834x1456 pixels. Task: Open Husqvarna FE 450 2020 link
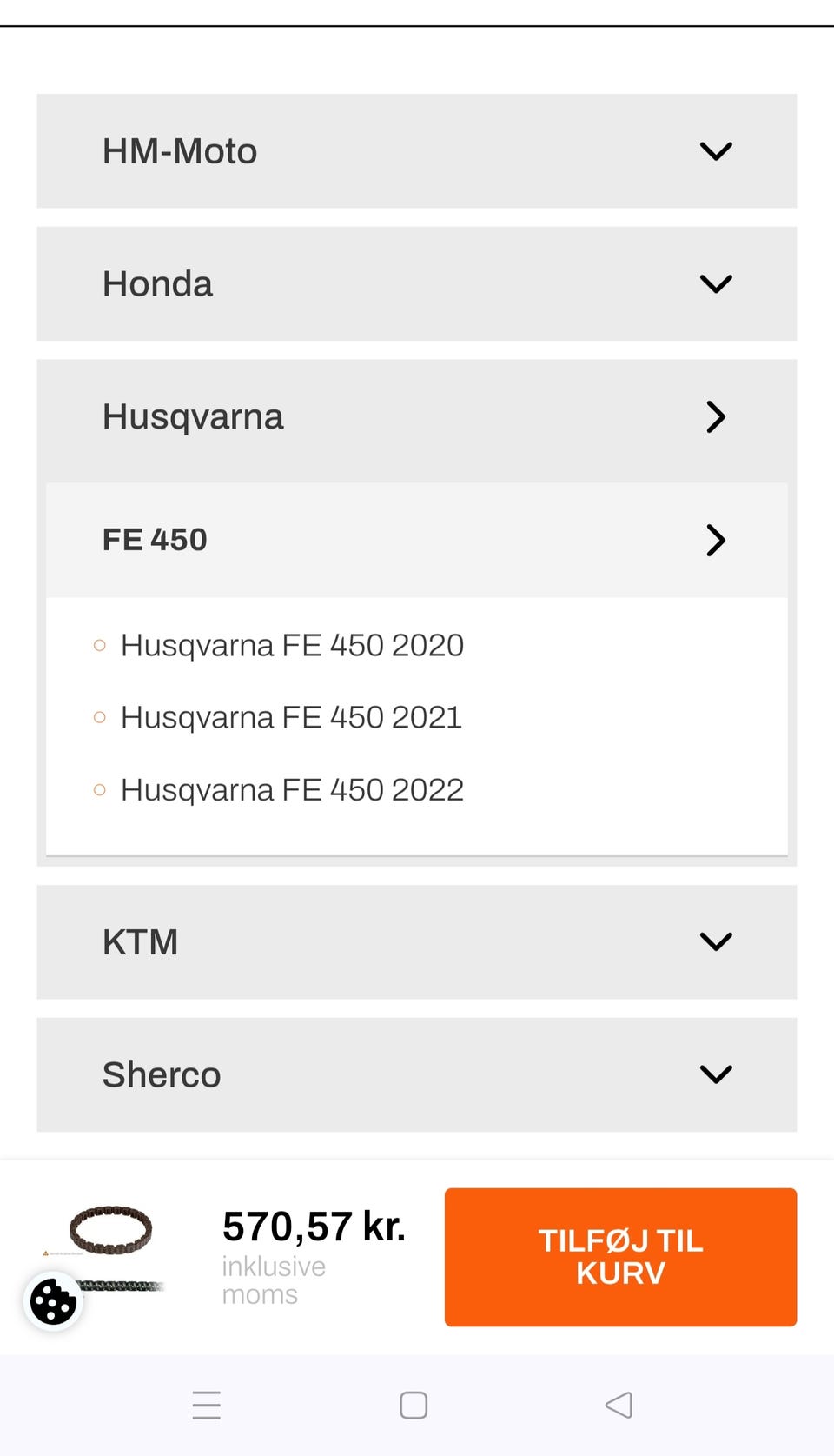292,646
